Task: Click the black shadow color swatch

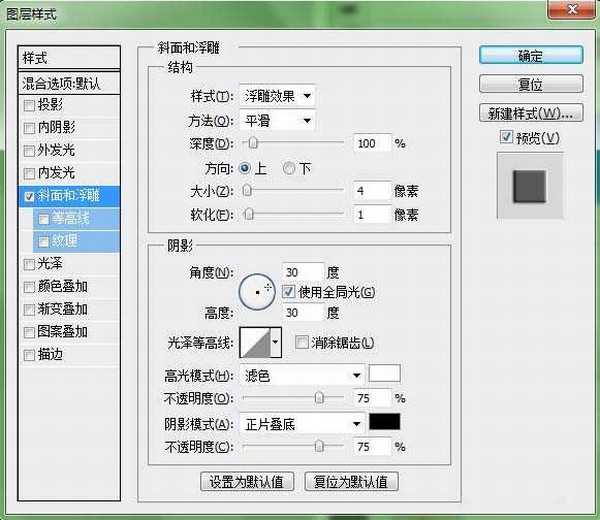Action: [x=384, y=423]
